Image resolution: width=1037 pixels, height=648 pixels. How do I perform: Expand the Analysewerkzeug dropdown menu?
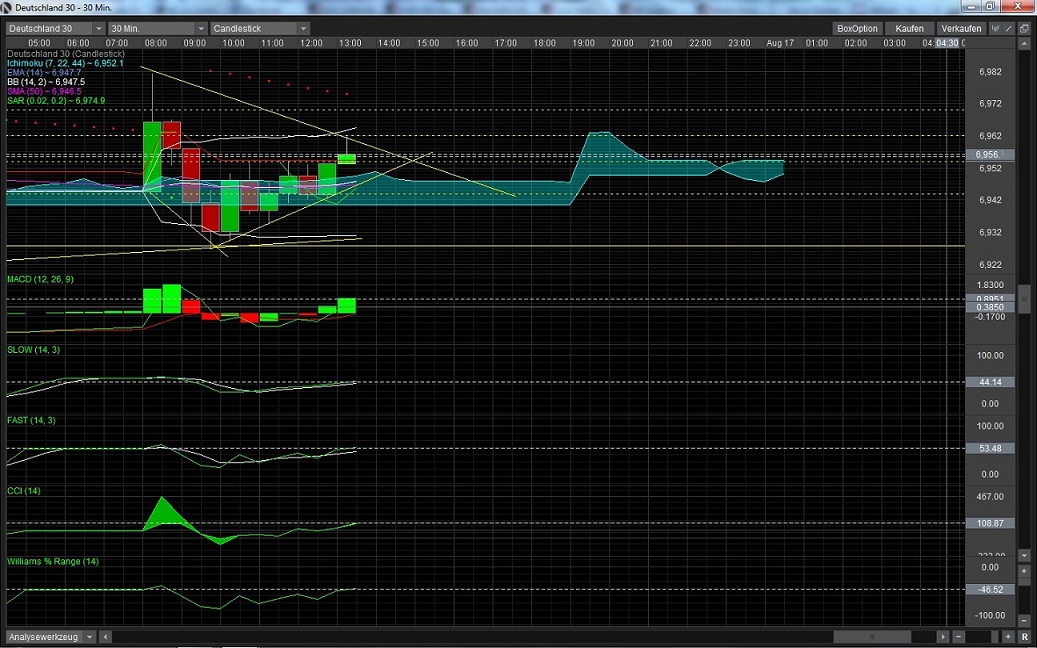[51, 637]
